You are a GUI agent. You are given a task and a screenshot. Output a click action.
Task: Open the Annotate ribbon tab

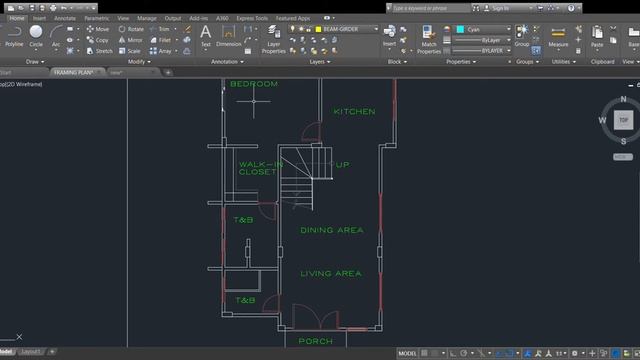tap(64, 18)
